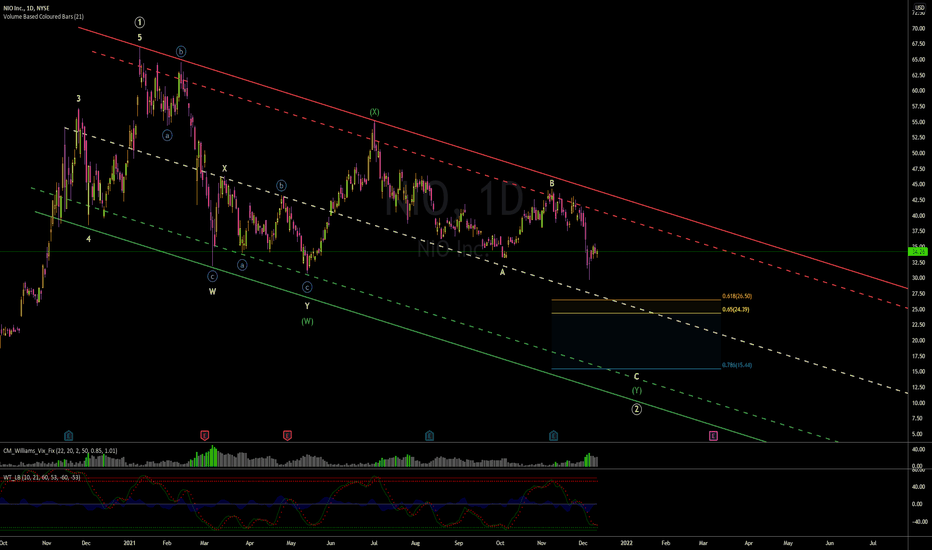Select the circled 2 wave label
The width and height of the screenshot is (932, 550).
[637, 409]
